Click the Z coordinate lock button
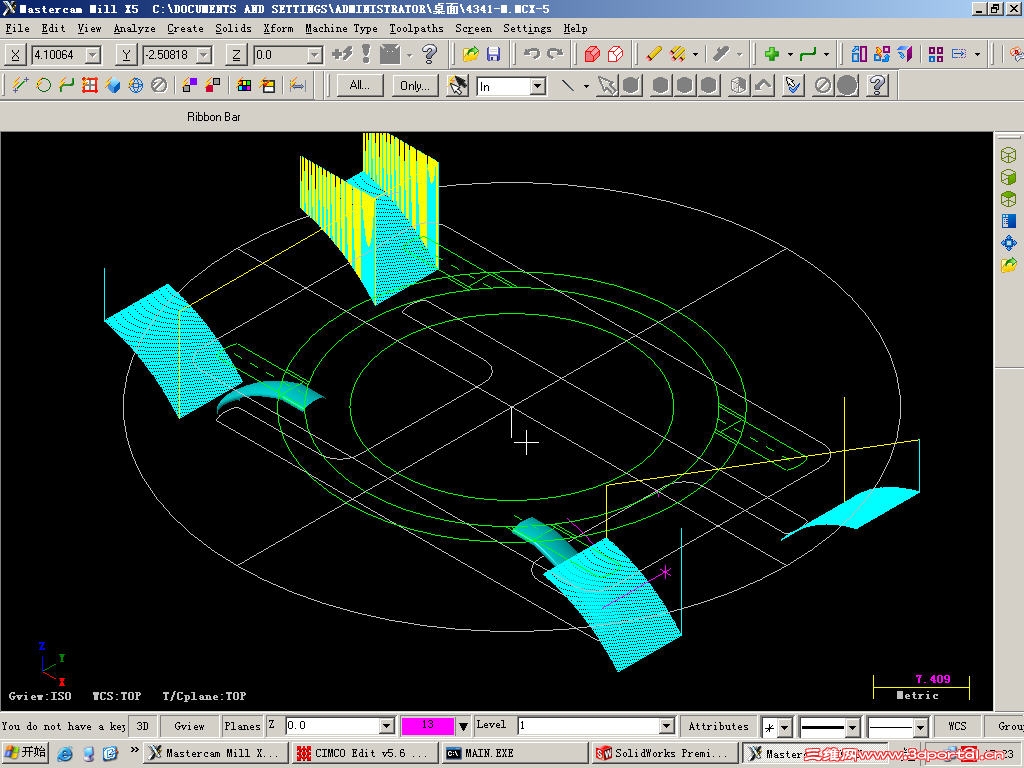 pos(236,55)
